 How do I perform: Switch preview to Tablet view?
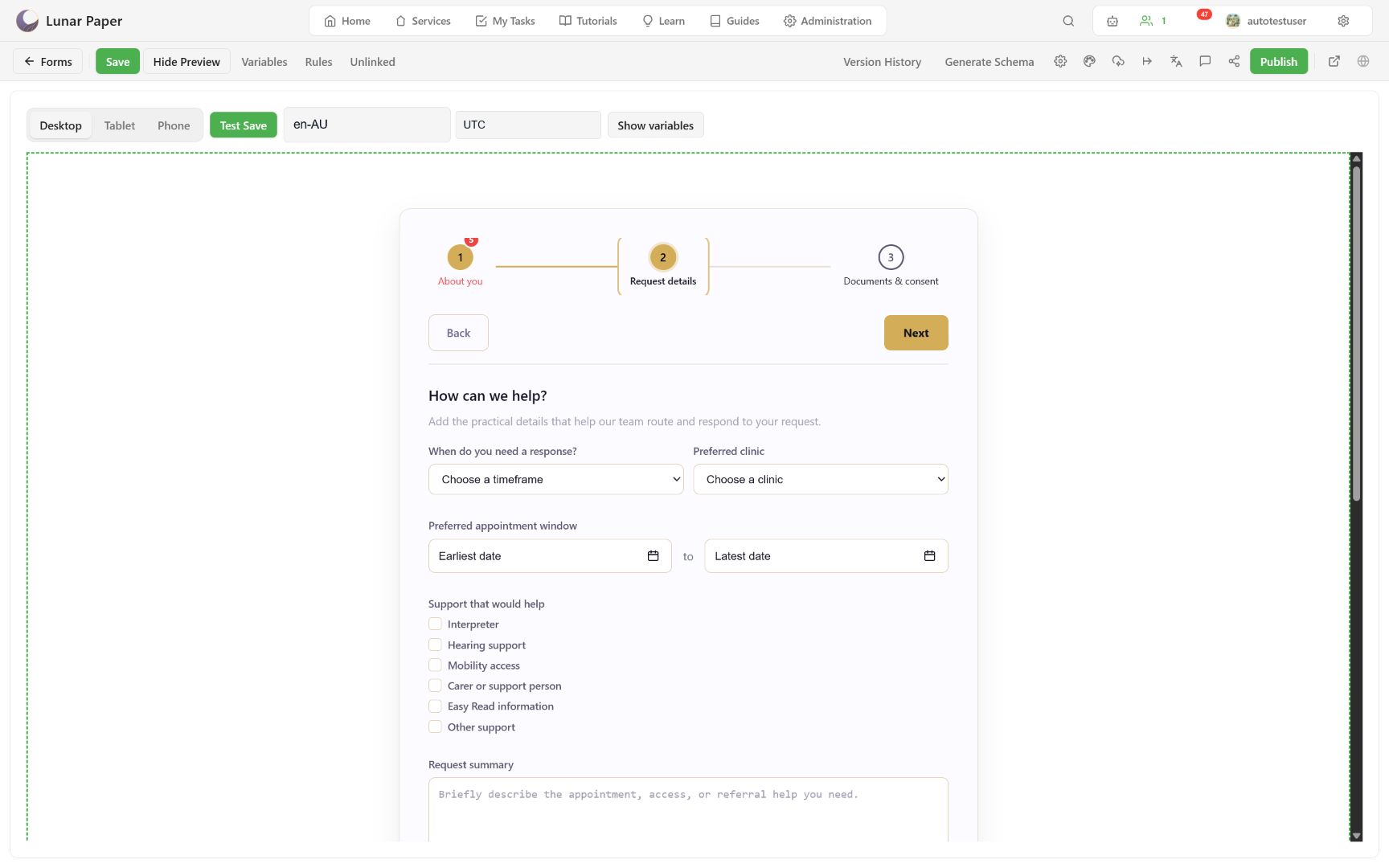[x=120, y=125]
